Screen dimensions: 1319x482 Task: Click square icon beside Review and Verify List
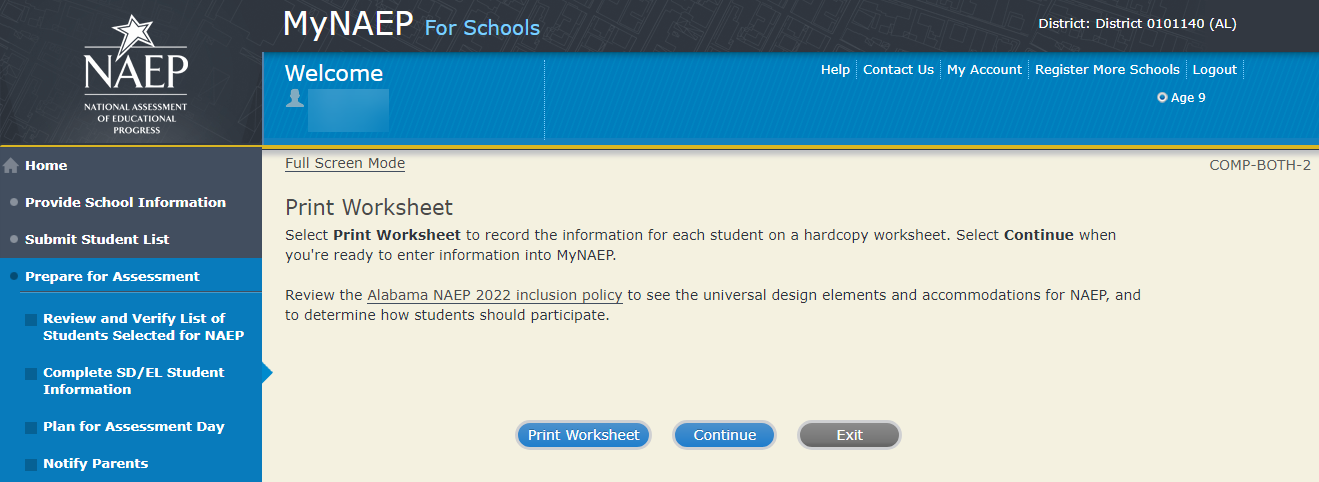(x=31, y=320)
